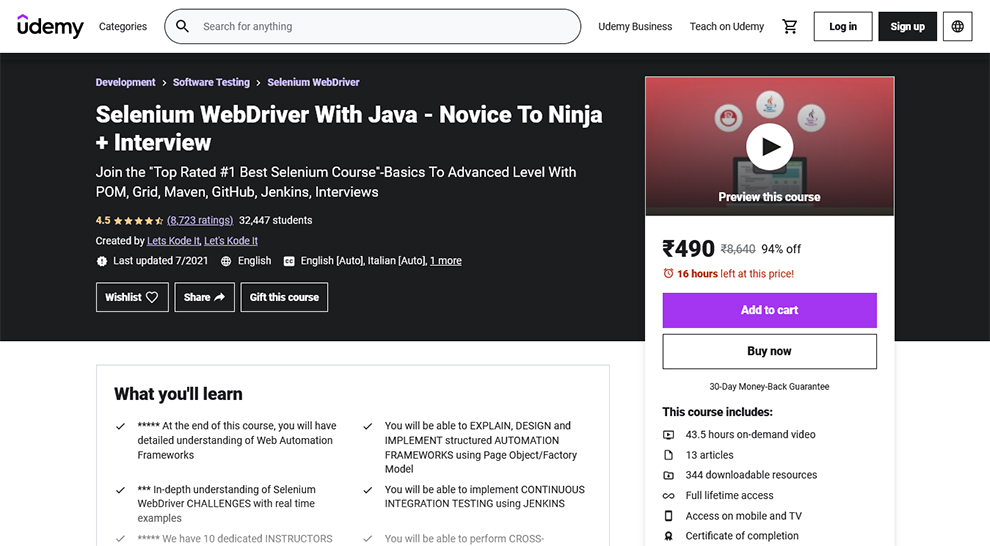Open Teach on Udemy

(727, 27)
